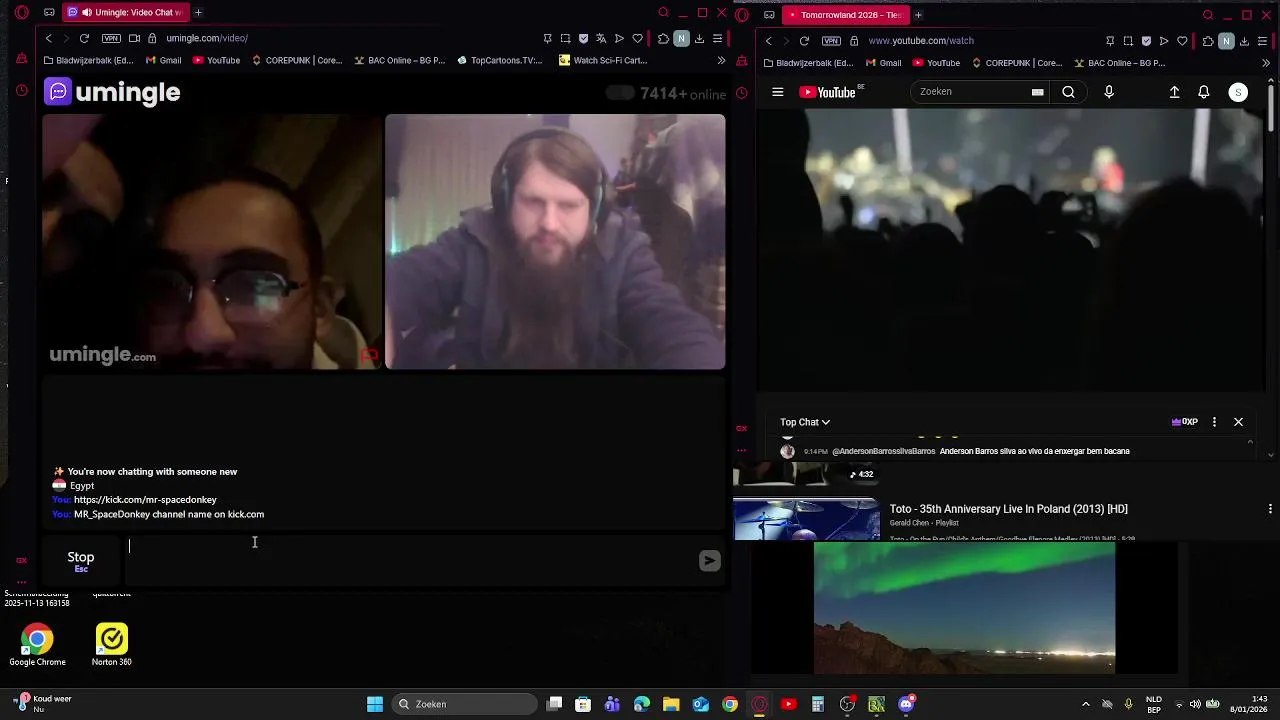The height and width of the screenshot is (720, 1280).
Task: Click the chat message input box
Action: 408,560
